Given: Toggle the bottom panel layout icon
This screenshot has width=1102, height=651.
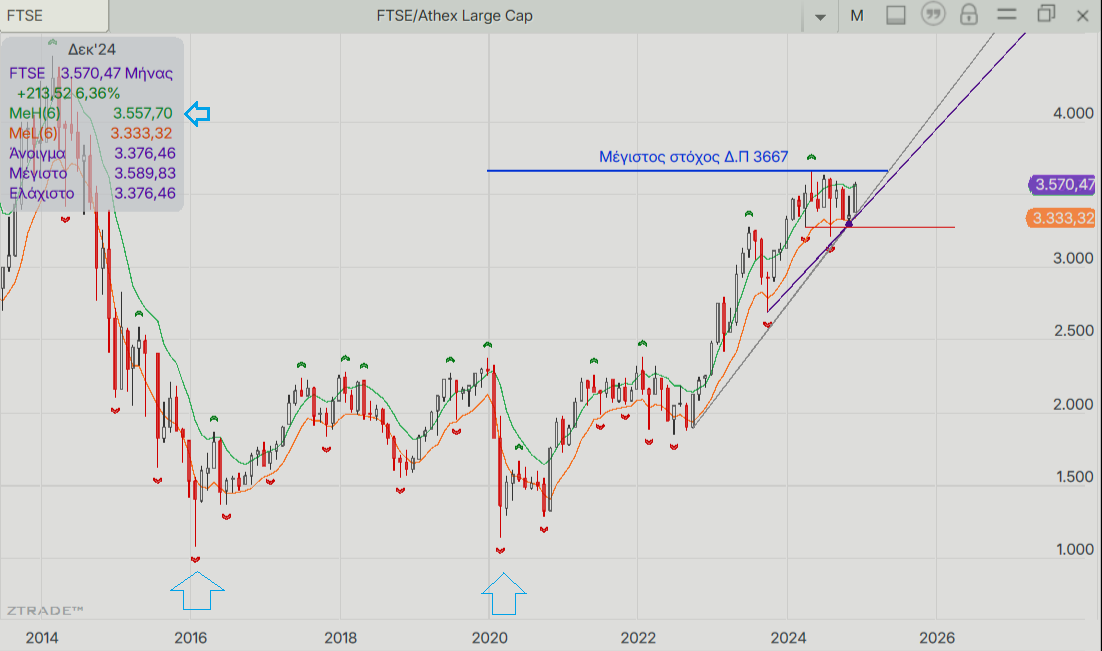Looking at the screenshot, I should pyautogui.click(x=896, y=15).
